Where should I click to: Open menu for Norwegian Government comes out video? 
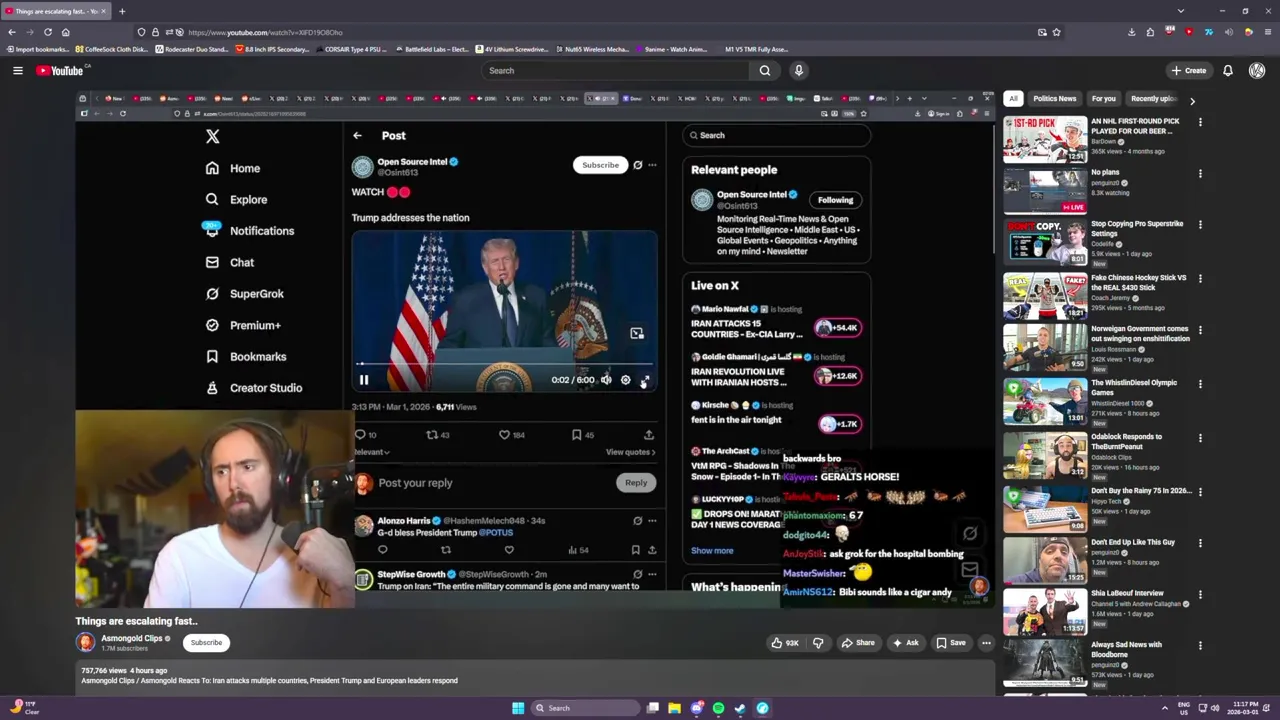pos(1200,331)
